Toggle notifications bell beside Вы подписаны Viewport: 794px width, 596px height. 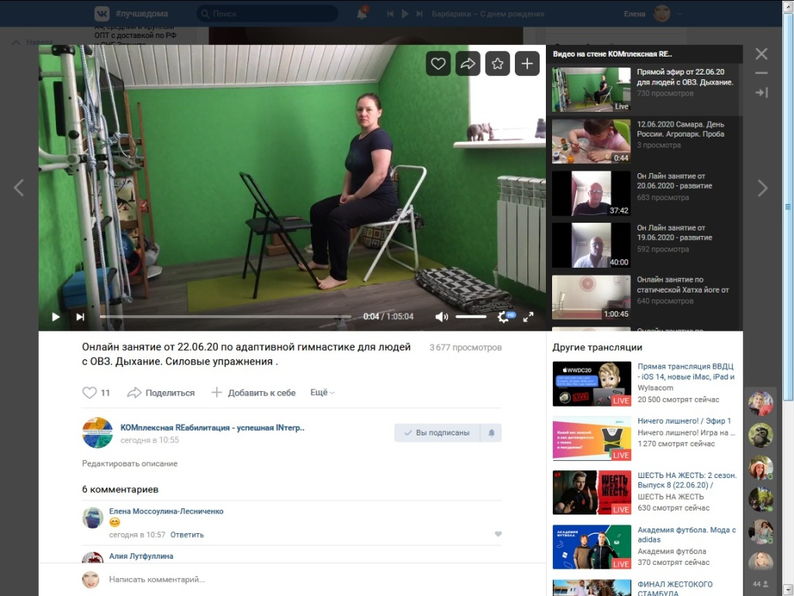pyautogui.click(x=491, y=433)
